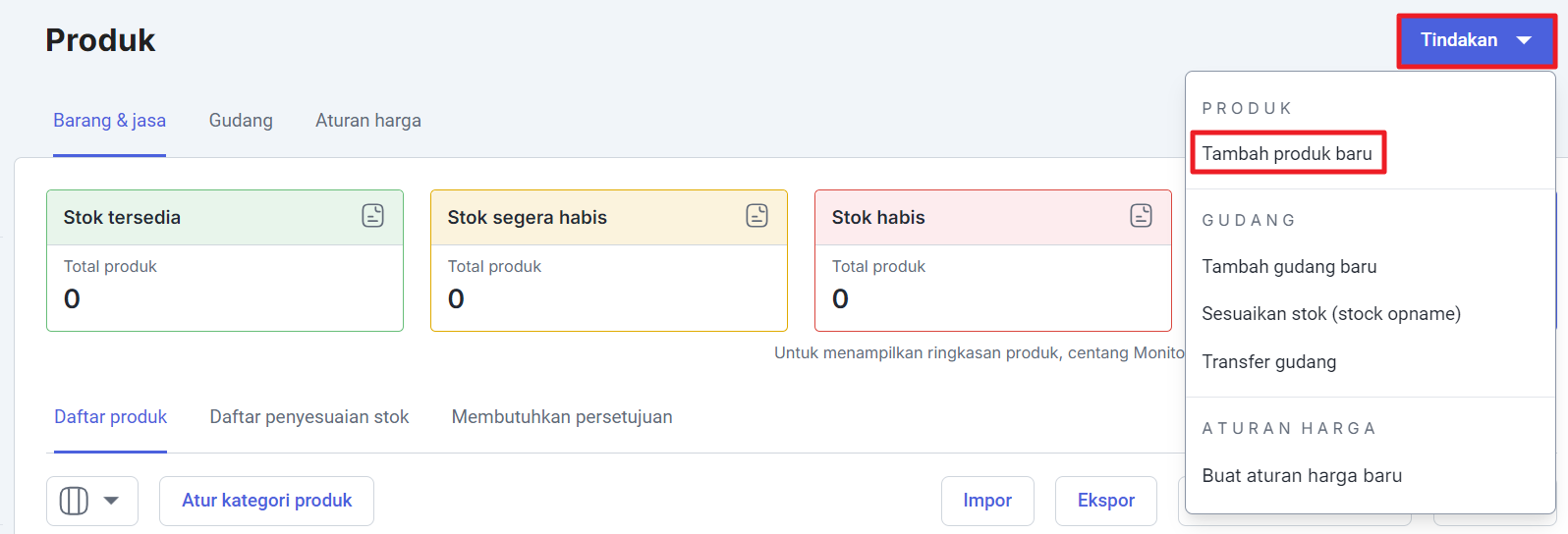Click the column layout icon
Screen dimensions: 1568x534
click(74, 501)
